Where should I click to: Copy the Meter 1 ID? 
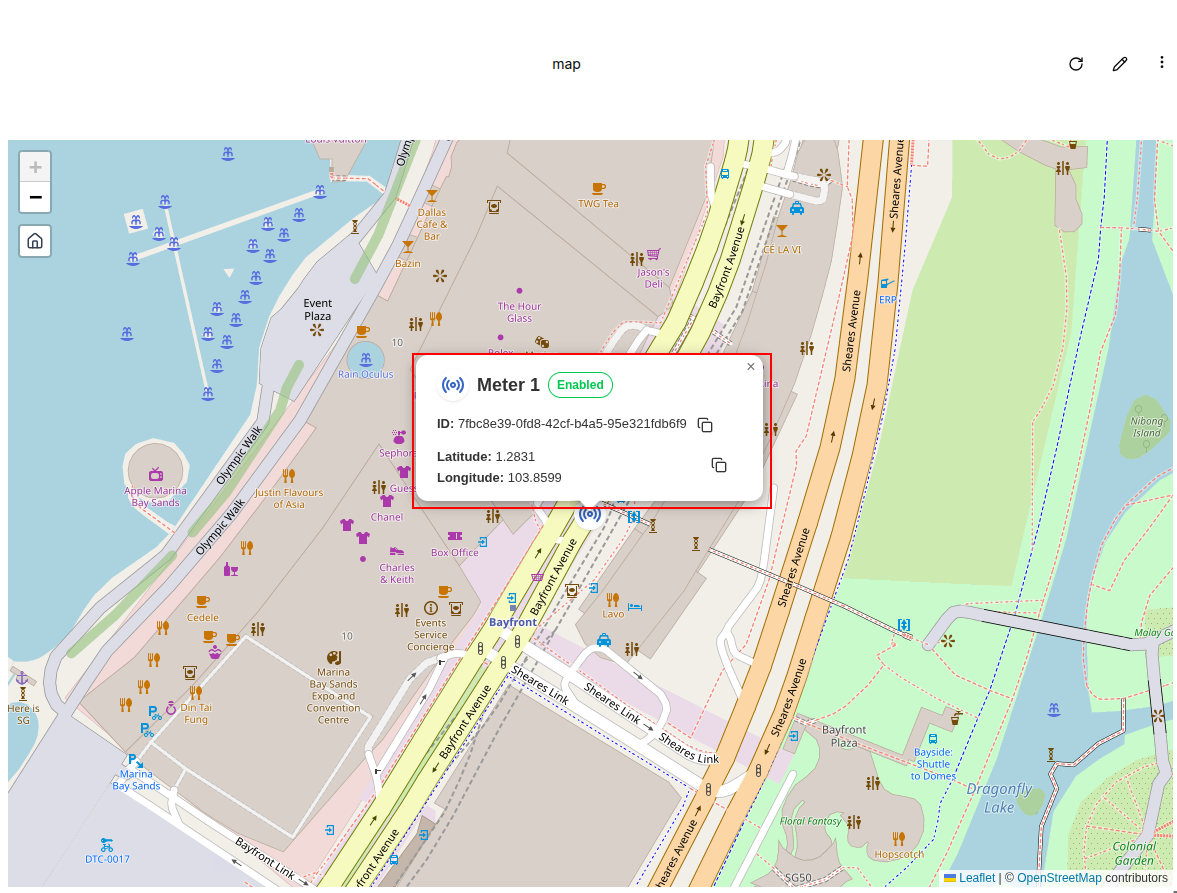[705, 425]
